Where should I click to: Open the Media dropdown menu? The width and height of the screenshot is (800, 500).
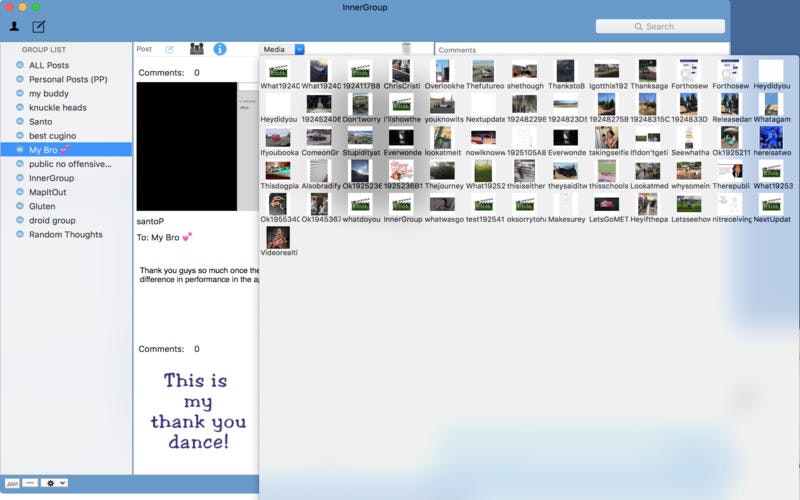point(283,49)
